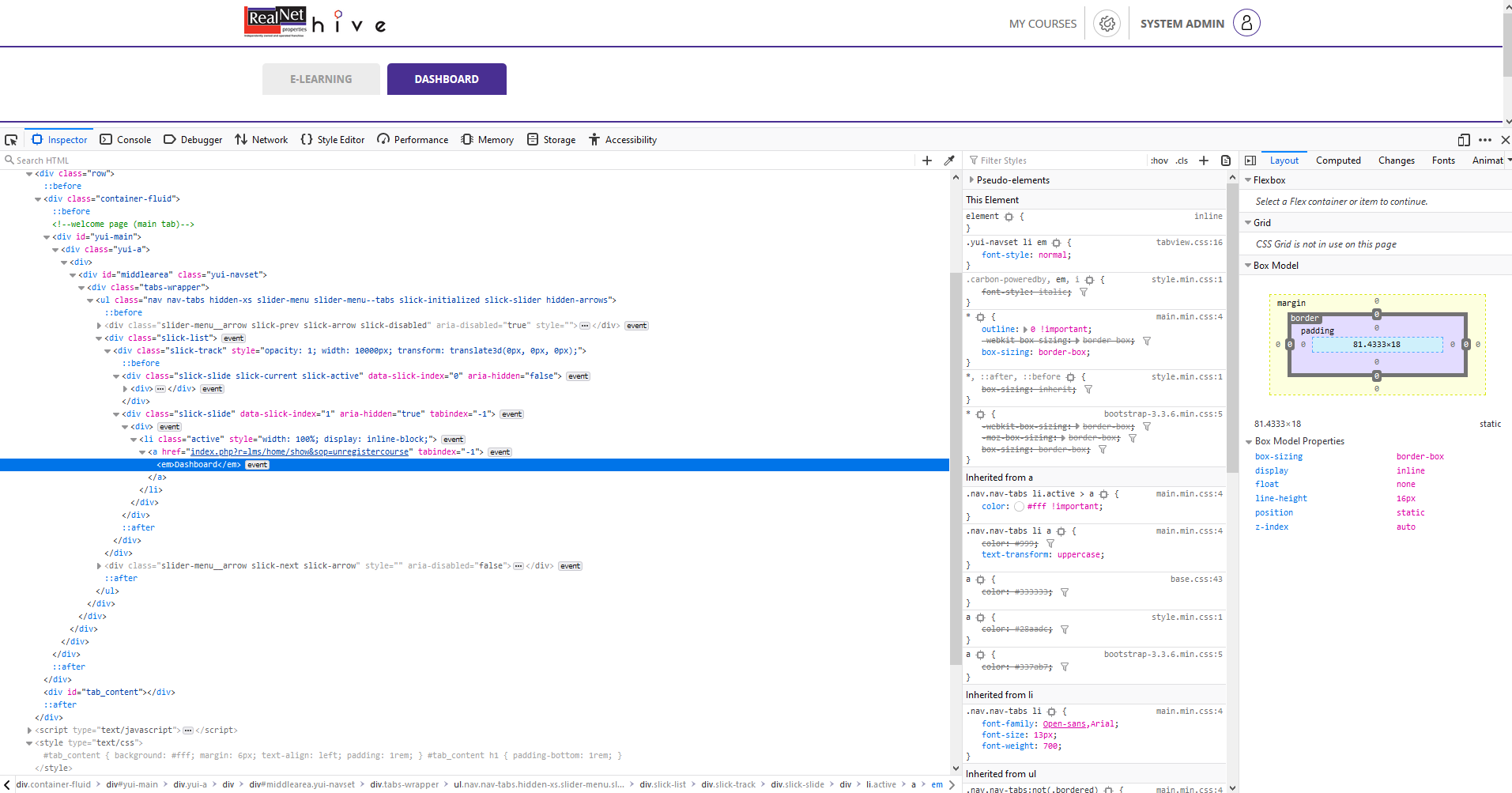Toggle print media simulation

click(1226, 160)
